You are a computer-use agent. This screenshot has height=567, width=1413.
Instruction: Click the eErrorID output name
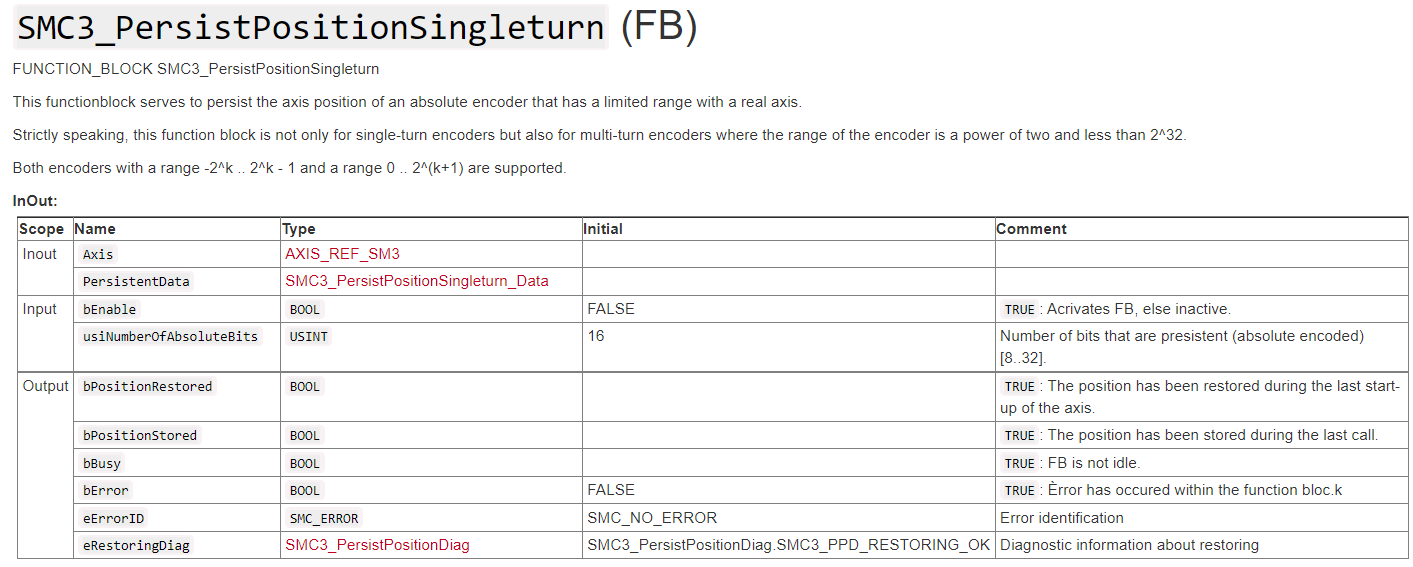pos(113,519)
